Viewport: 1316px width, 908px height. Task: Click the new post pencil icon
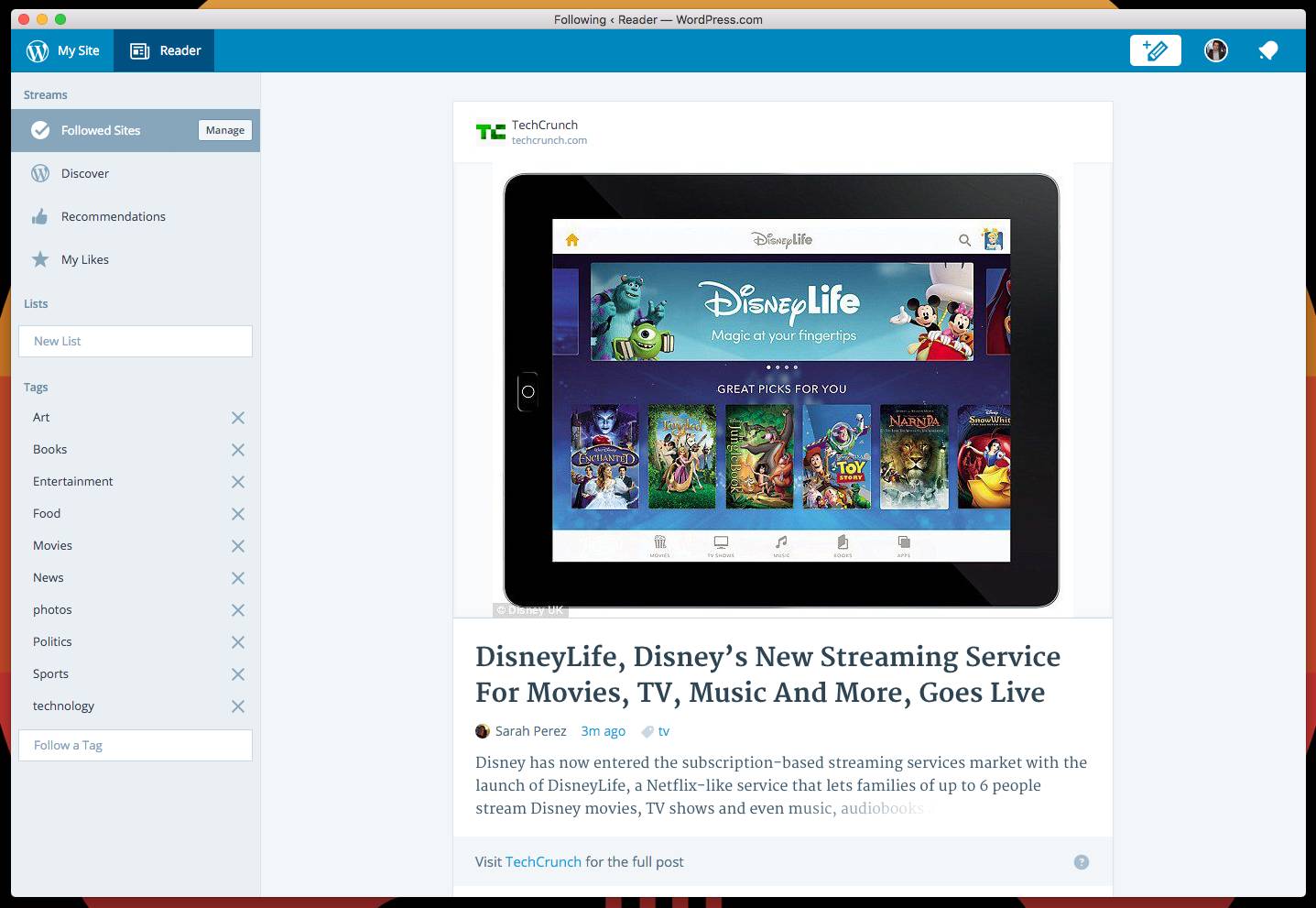tap(1155, 50)
